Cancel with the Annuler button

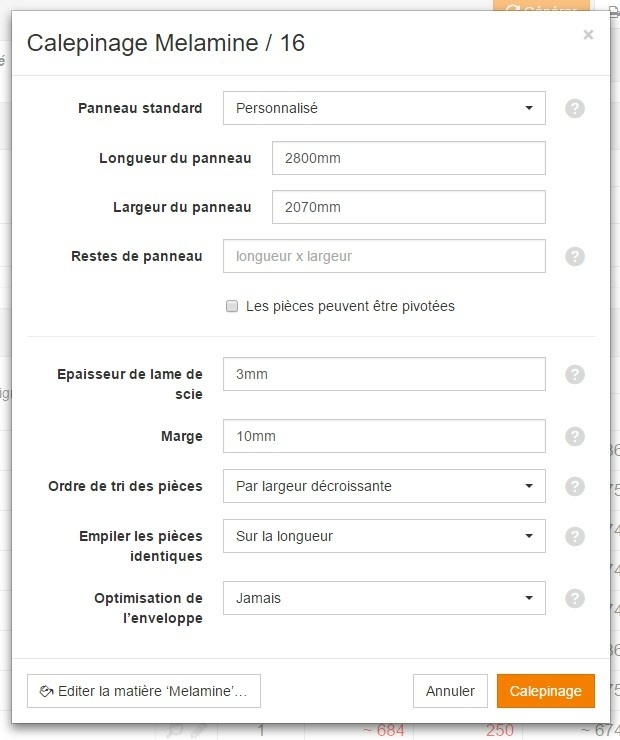point(450,691)
